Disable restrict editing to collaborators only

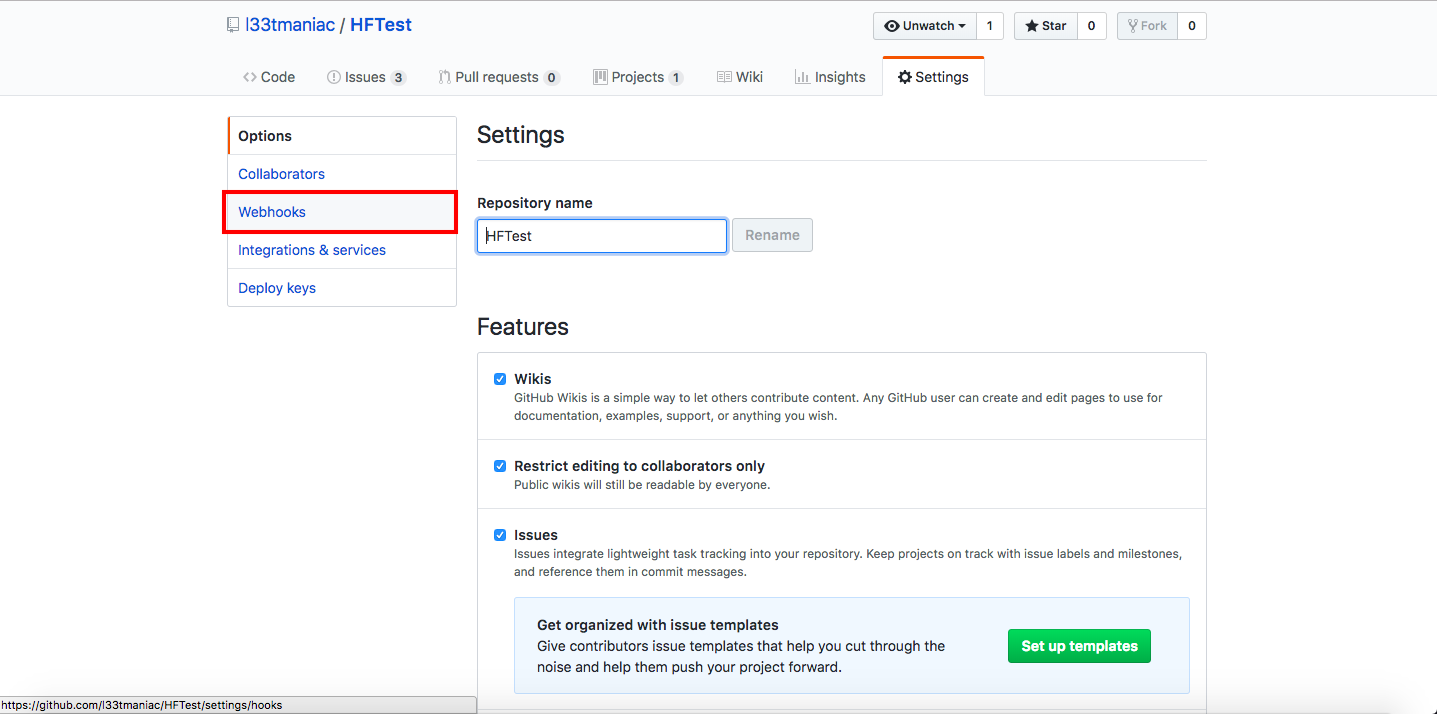(500, 466)
